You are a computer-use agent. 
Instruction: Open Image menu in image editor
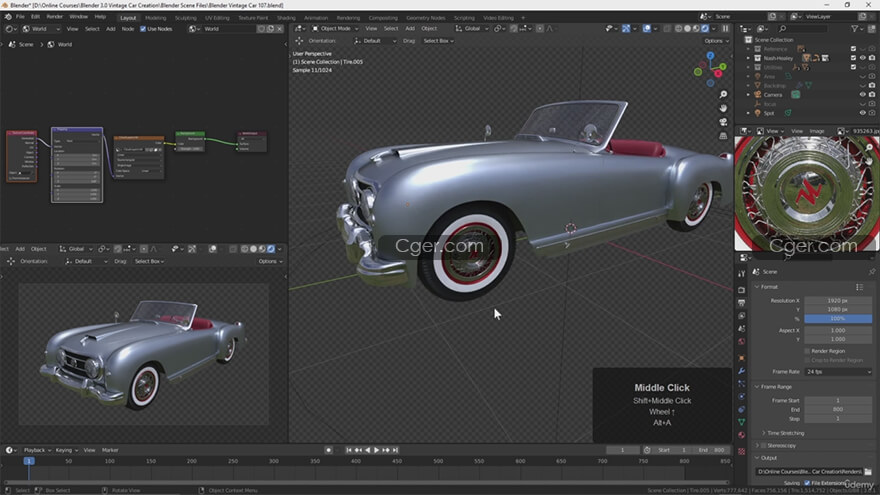click(817, 131)
